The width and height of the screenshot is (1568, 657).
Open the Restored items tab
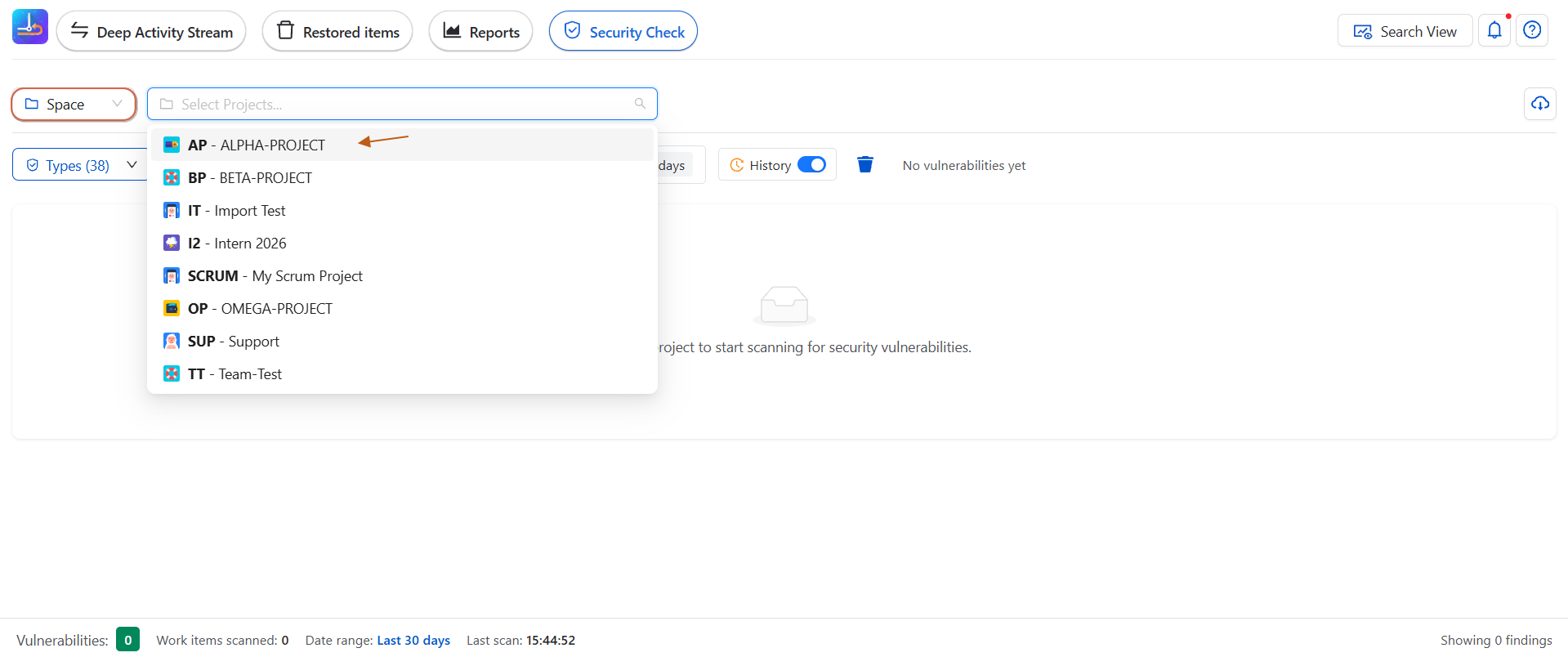click(x=337, y=31)
